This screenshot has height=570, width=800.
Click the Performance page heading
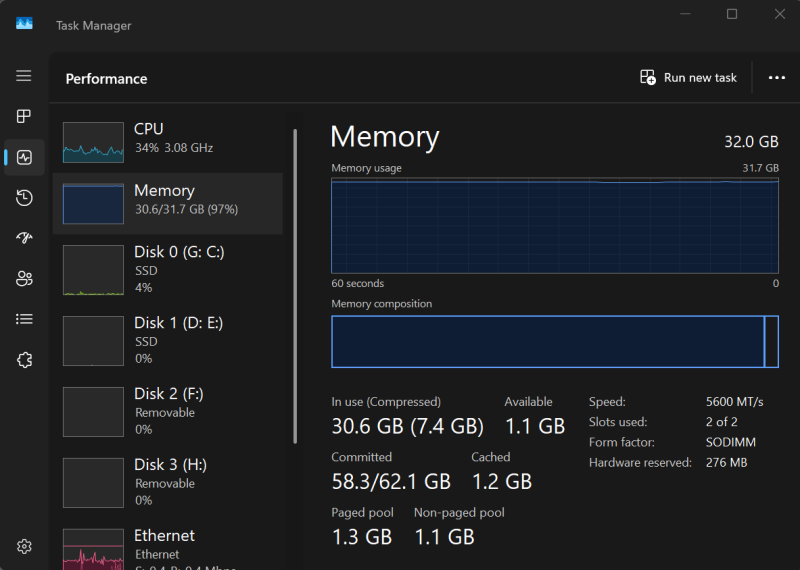(x=106, y=79)
